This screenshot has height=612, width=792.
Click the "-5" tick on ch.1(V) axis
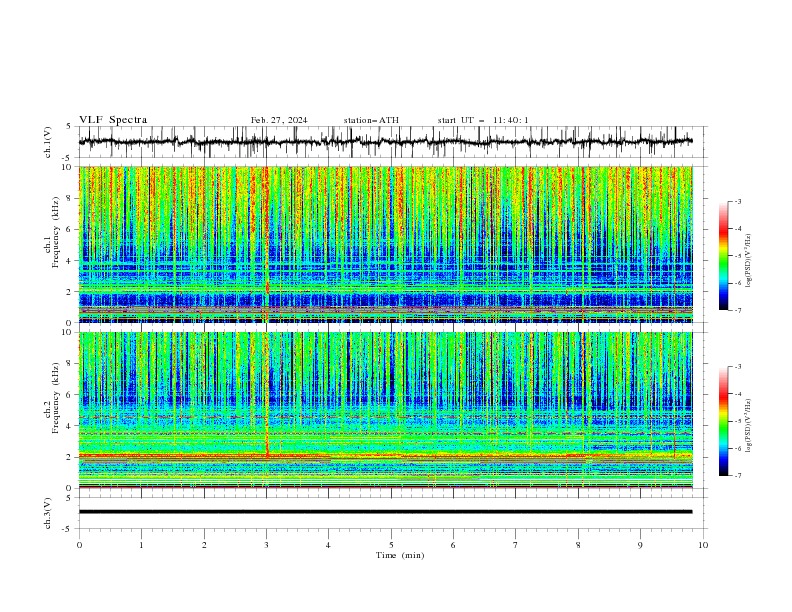tap(68, 158)
